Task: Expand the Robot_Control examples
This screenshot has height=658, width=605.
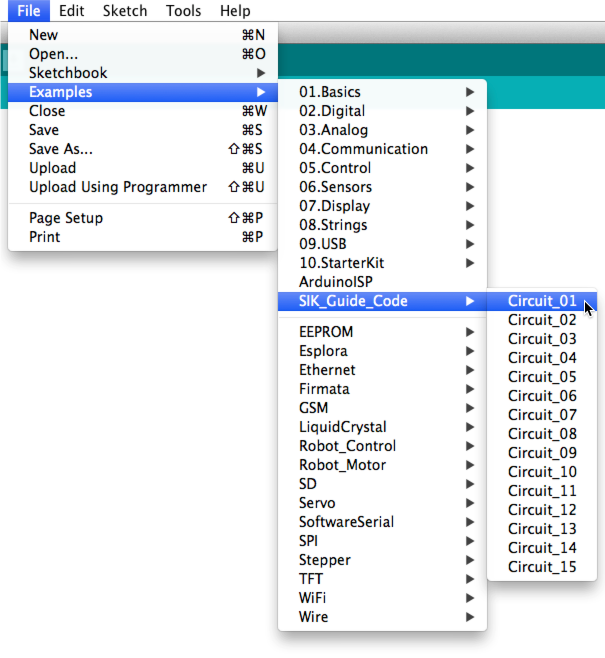Action: point(382,446)
